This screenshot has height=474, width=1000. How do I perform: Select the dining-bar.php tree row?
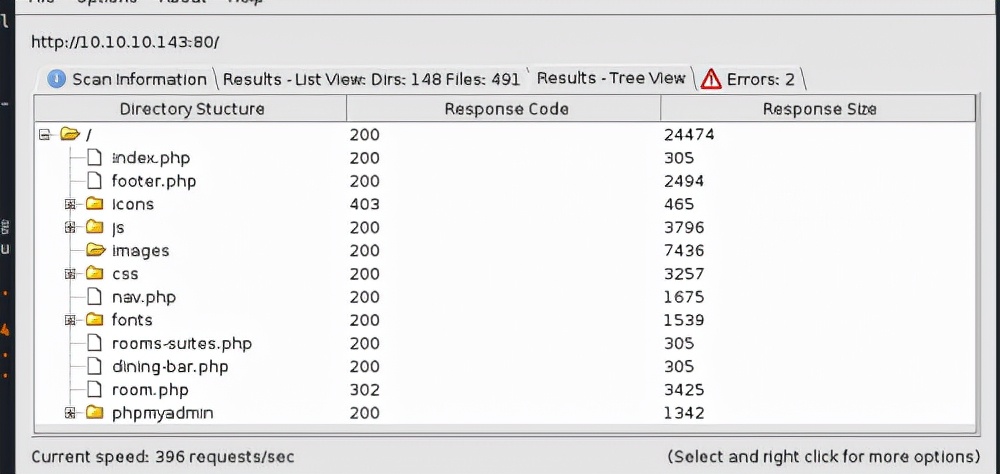(x=504, y=367)
